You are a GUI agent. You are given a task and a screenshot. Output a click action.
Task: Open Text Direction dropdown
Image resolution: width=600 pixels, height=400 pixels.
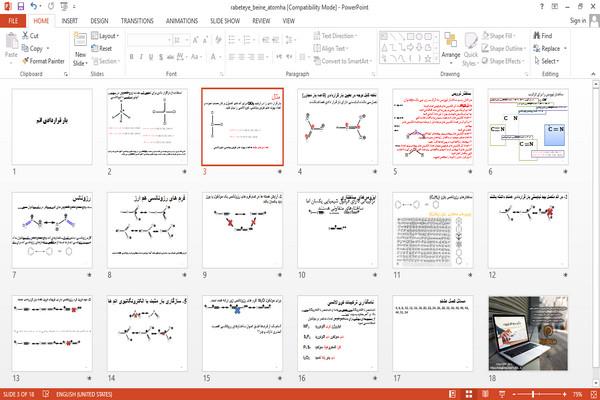(335, 36)
